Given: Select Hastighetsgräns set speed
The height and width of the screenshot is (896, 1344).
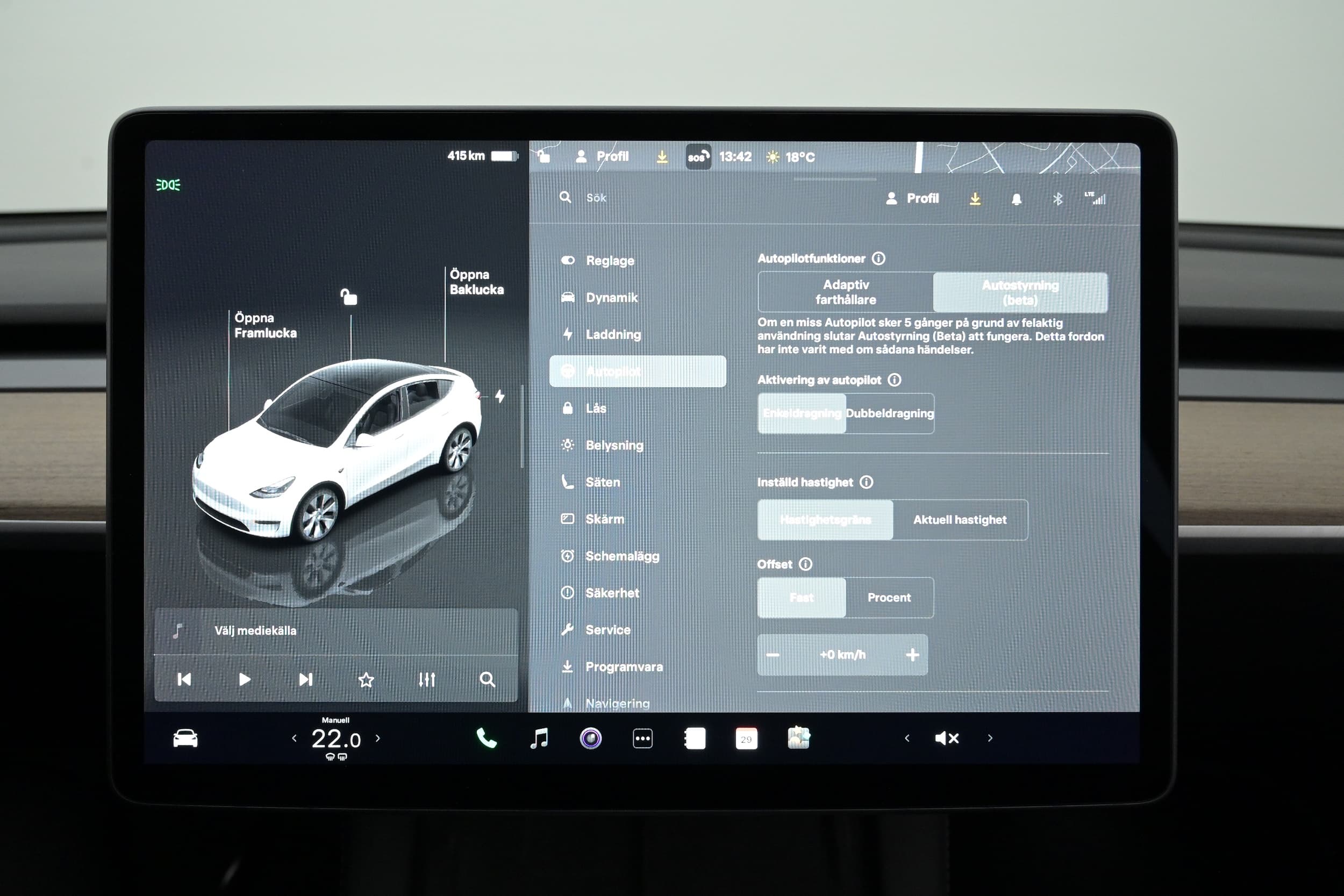Looking at the screenshot, I should click(x=825, y=519).
